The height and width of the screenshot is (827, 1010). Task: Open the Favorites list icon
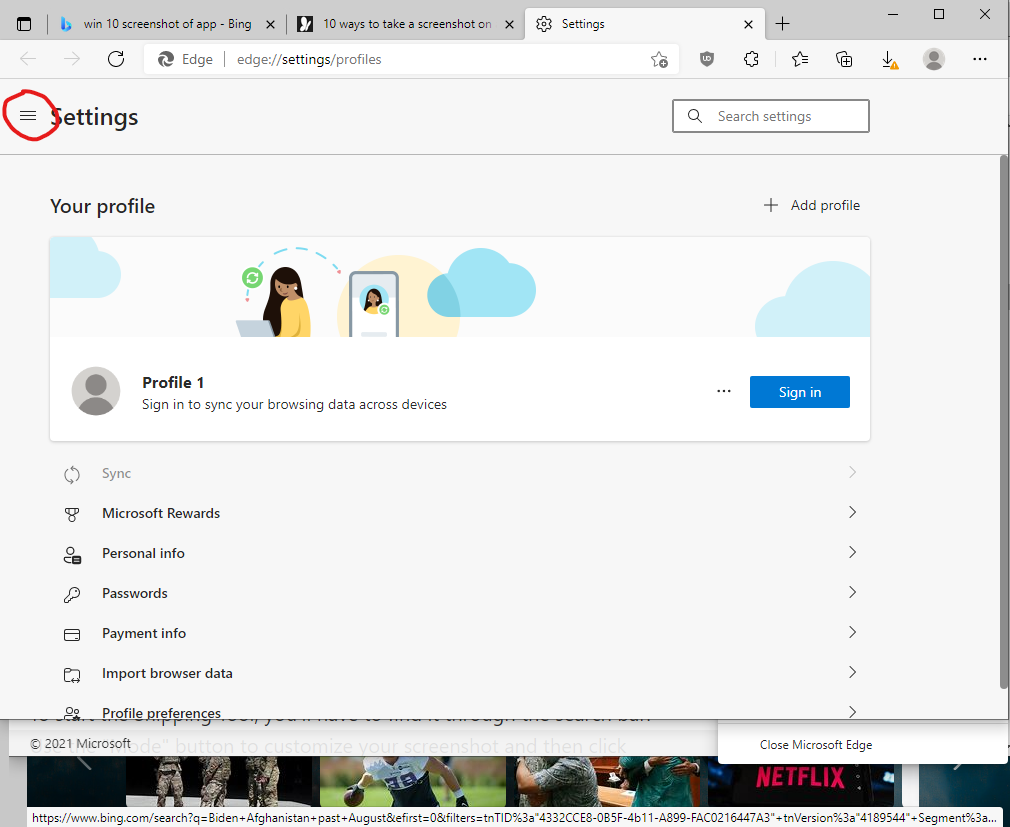[799, 59]
